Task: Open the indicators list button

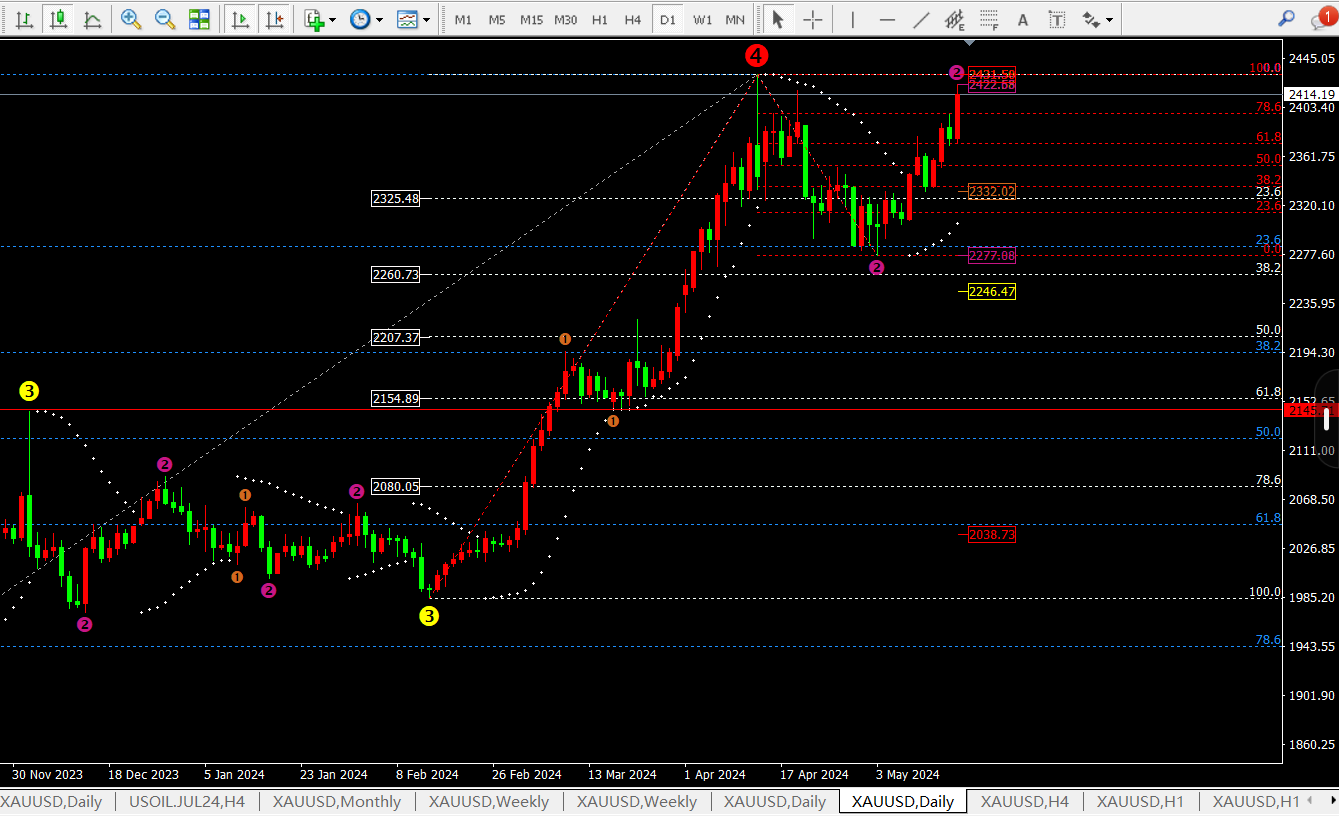Action: coord(314,19)
